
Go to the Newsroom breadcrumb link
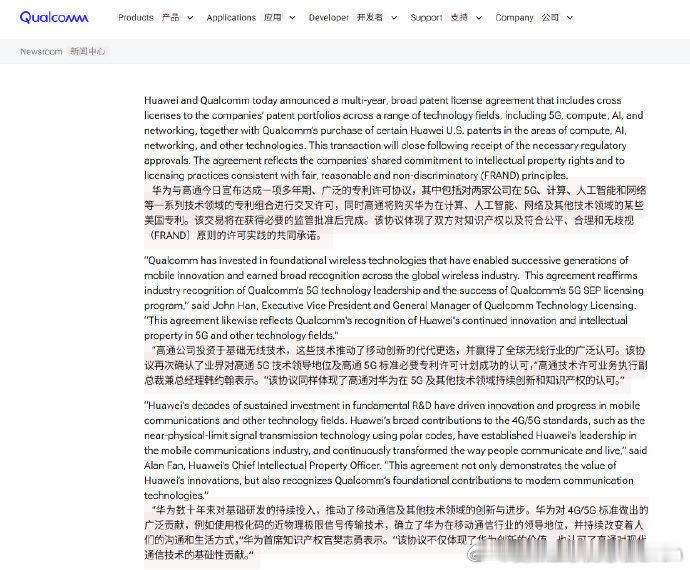[62, 51]
